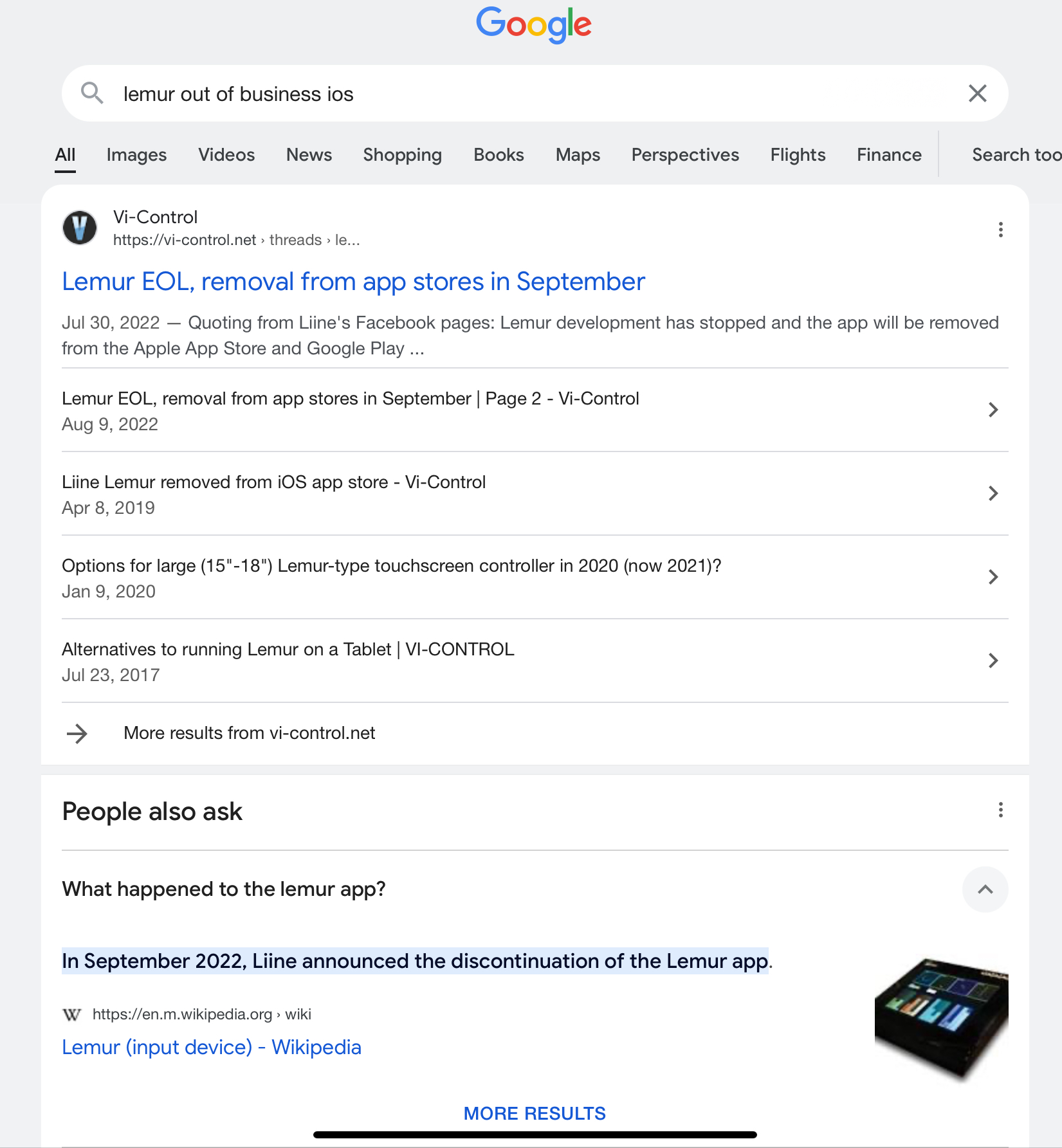1062x1148 pixels.
Task: Open 'Lemur EOL, removal from app stores' link
Action: pyautogui.click(x=353, y=282)
